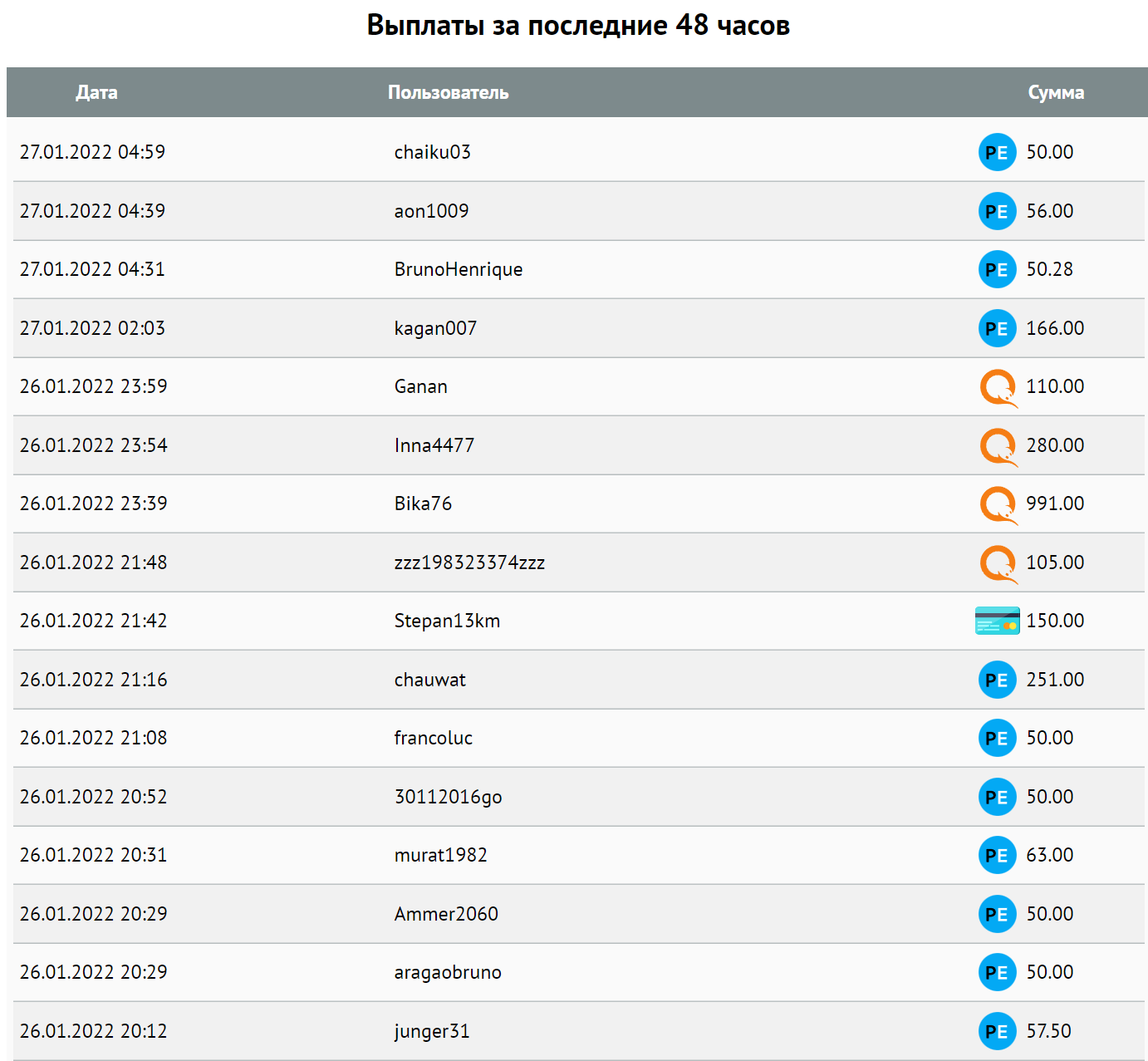Click the QIWI icon next to Ganan's payout
Image resolution: width=1148 pixels, height=1061 pixels.
[998, 388]
